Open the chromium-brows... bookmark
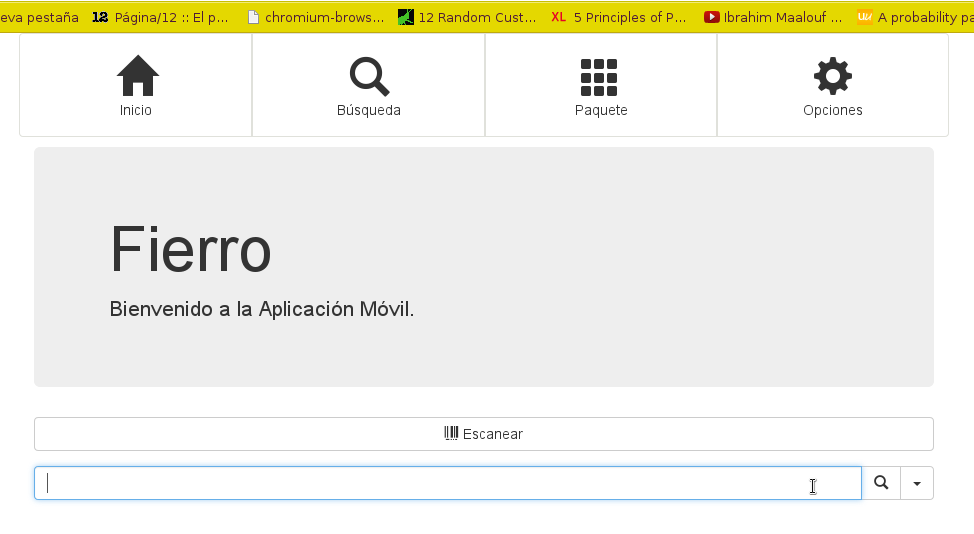Viewport: 974px width, 534px height. (x=316, y=17)
